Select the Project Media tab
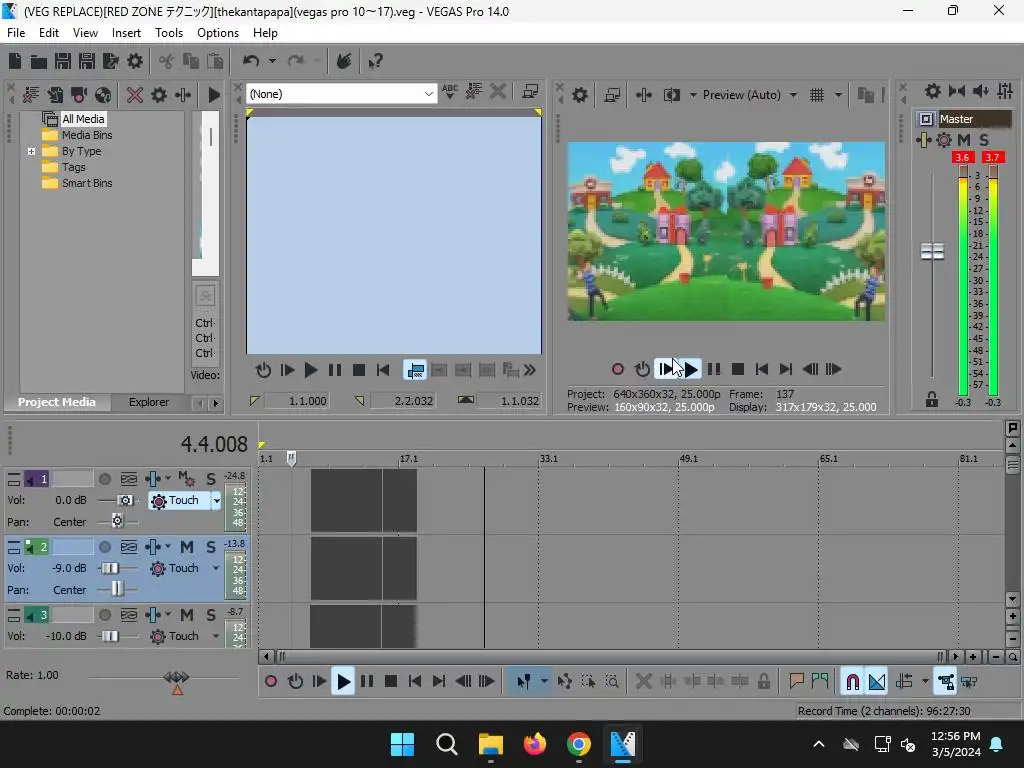The width and height of the screenshot is (1024, 768). coord(56,402)
